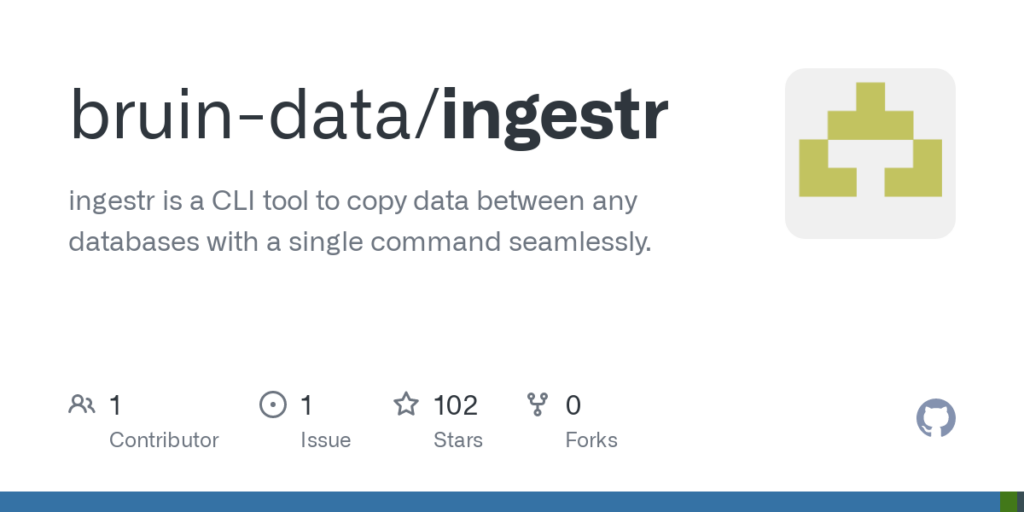Click the Forks label
The width and height of the screenshot is (1024, 512).
click(591, 440)
